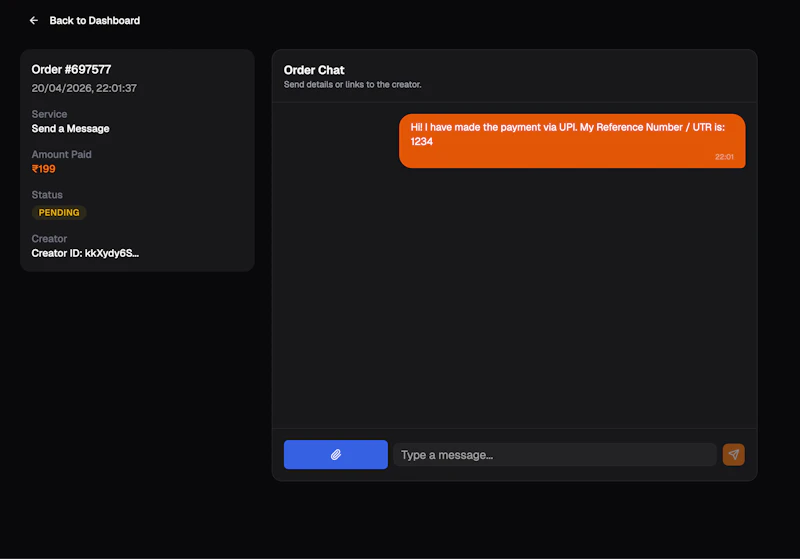Click the subtitle Send details or links to the creator

click(x=353, y=85)
